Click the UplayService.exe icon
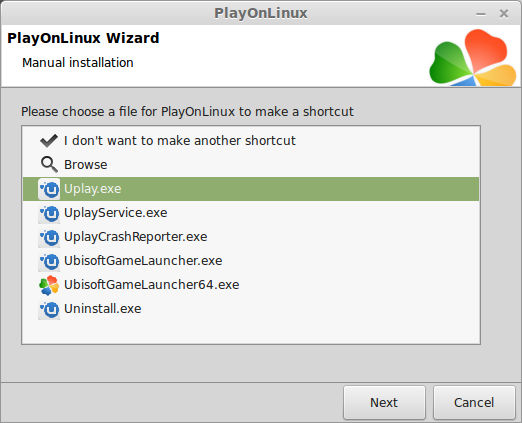 [49, 213]
